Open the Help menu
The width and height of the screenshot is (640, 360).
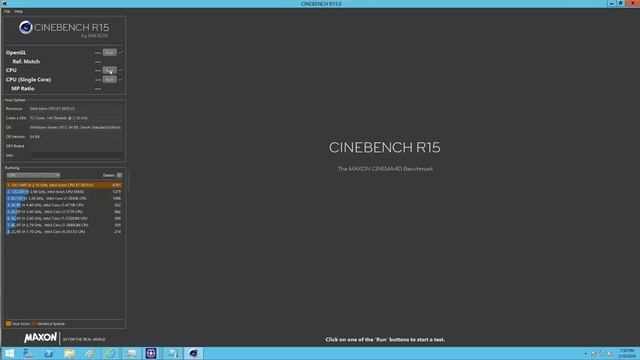[18, 11]
